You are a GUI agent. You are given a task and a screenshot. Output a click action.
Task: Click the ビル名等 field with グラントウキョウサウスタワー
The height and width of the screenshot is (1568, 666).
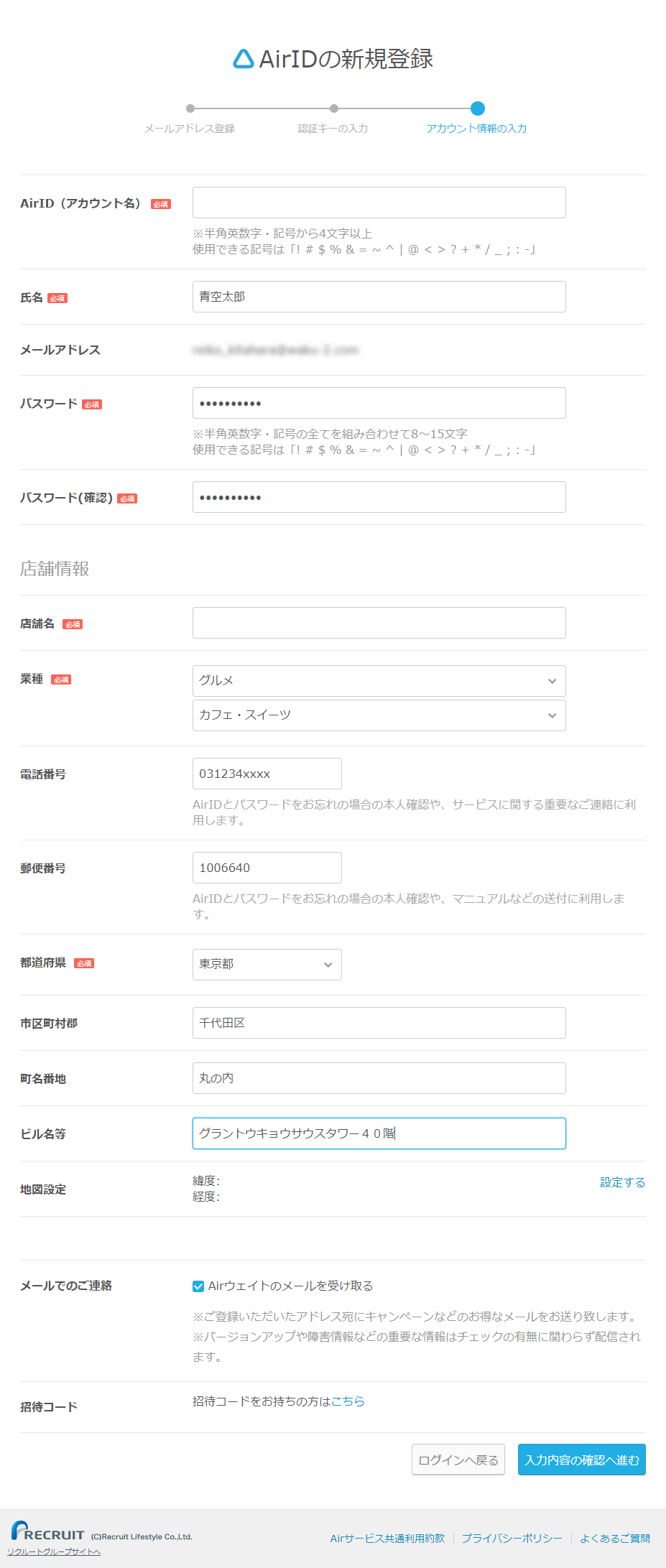coord(379,1133)
